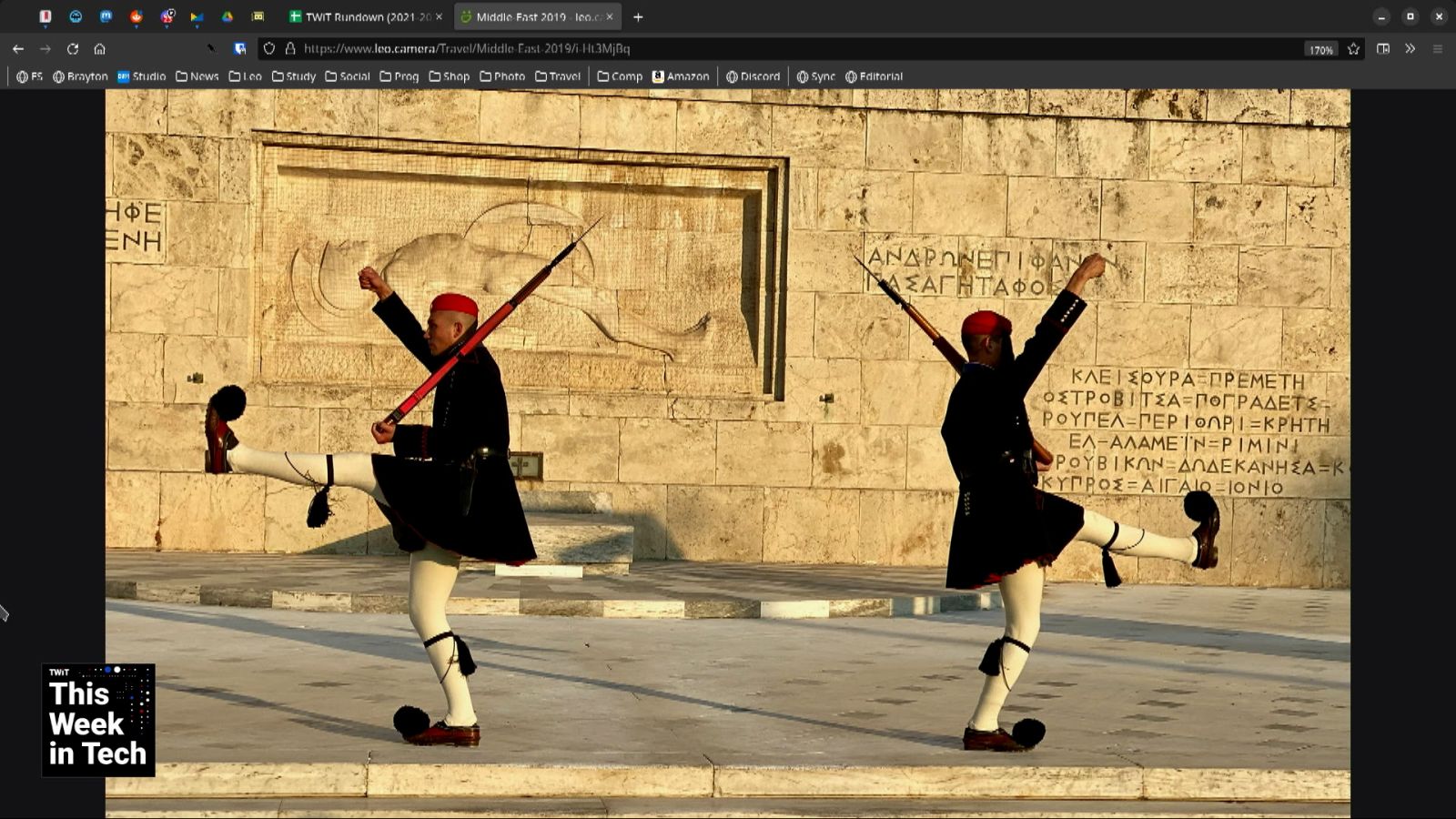Open the Amazon bookmark
Image resolution: width=1456 pixels, height=819 pixels.
click(681, 76)
